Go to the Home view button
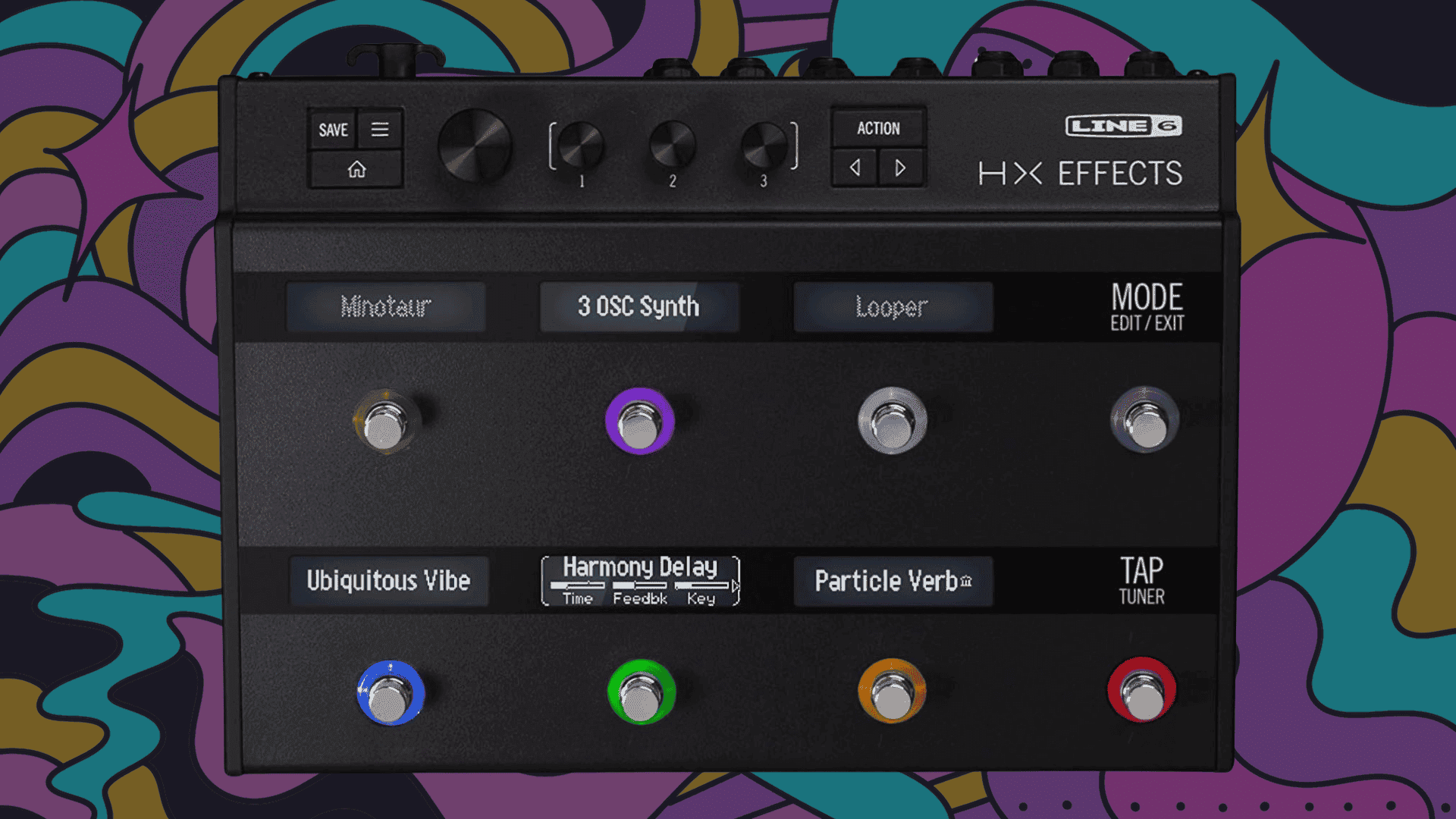Screen dimensions: 1456x819 point(356,169)
